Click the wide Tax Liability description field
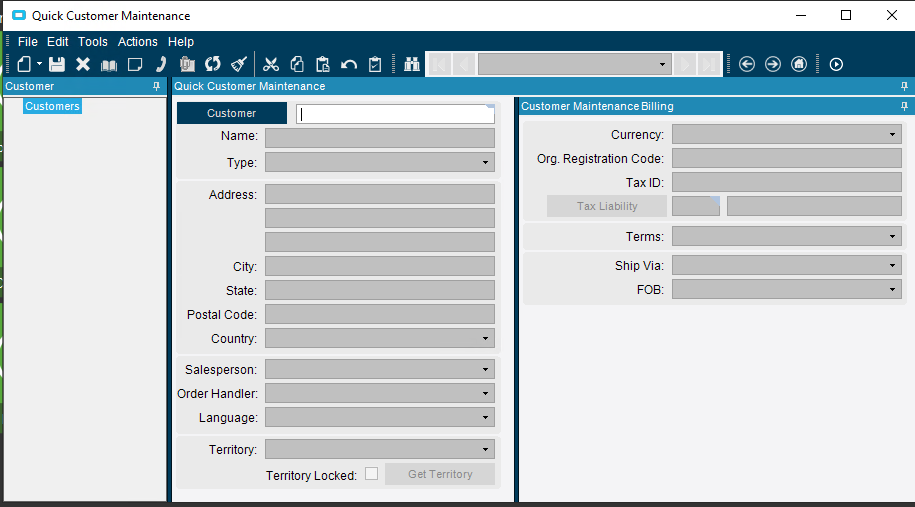915x507 pixels. pyautogui.click(x=814, y=206)
